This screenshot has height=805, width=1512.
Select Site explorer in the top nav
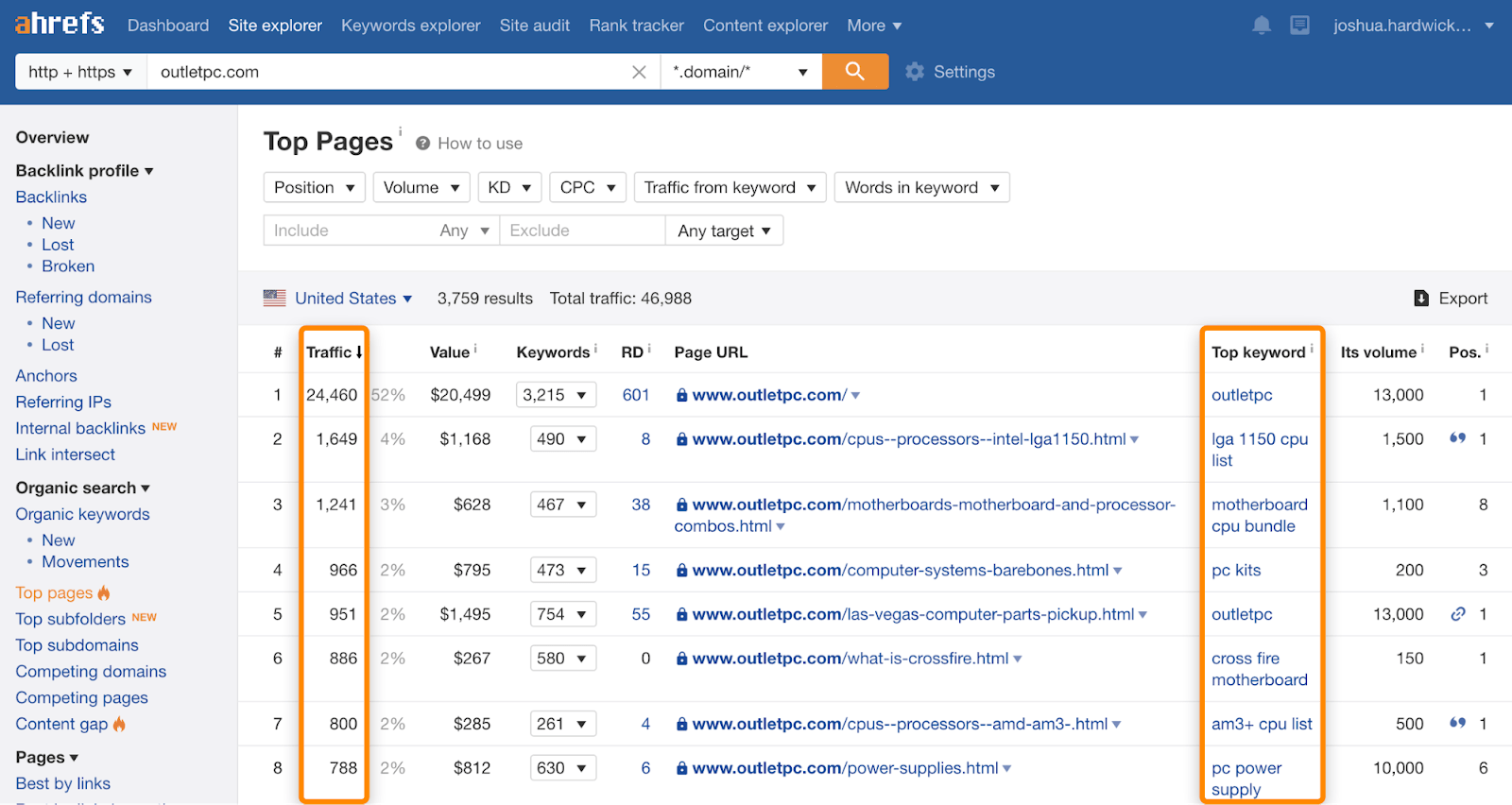(x=275, y=26)
